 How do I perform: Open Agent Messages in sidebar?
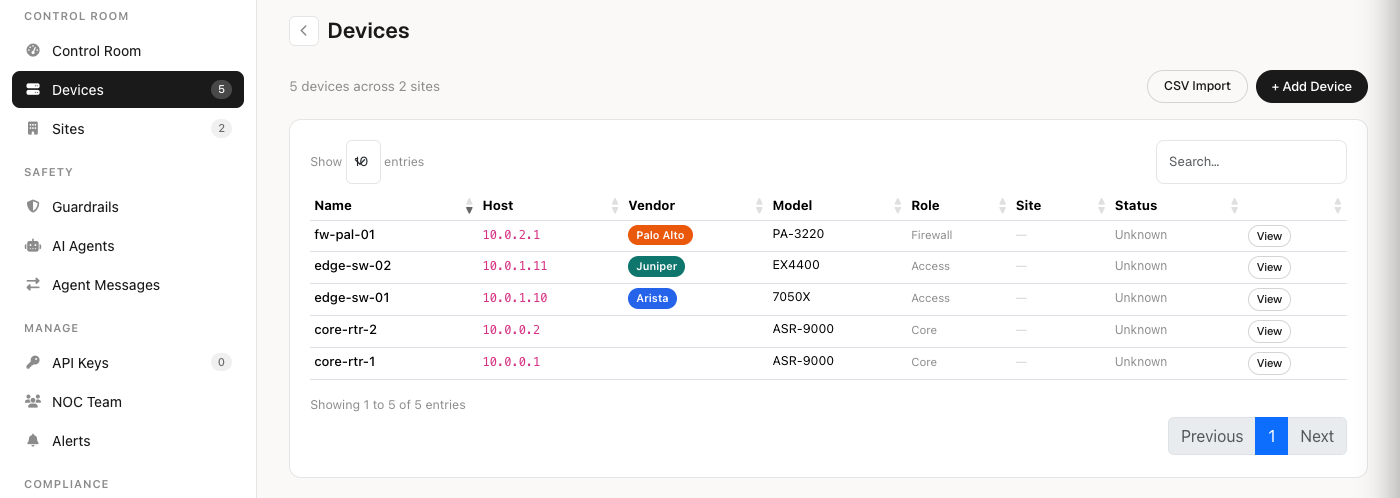click(128, 285)
